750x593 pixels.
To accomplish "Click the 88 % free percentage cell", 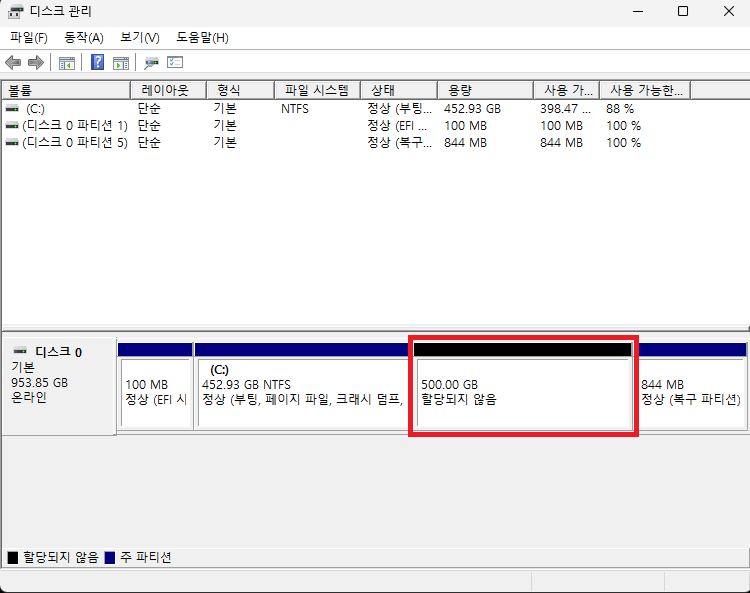I will click(620, 109).
